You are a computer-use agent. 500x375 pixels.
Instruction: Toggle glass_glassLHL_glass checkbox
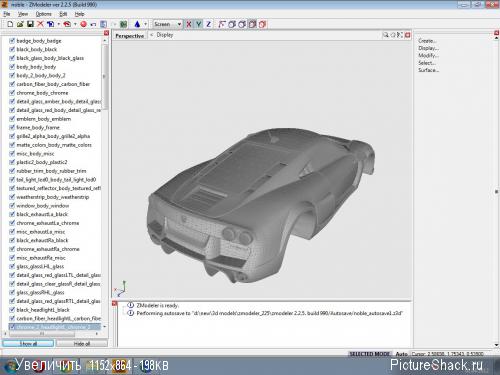click(12, 266)
